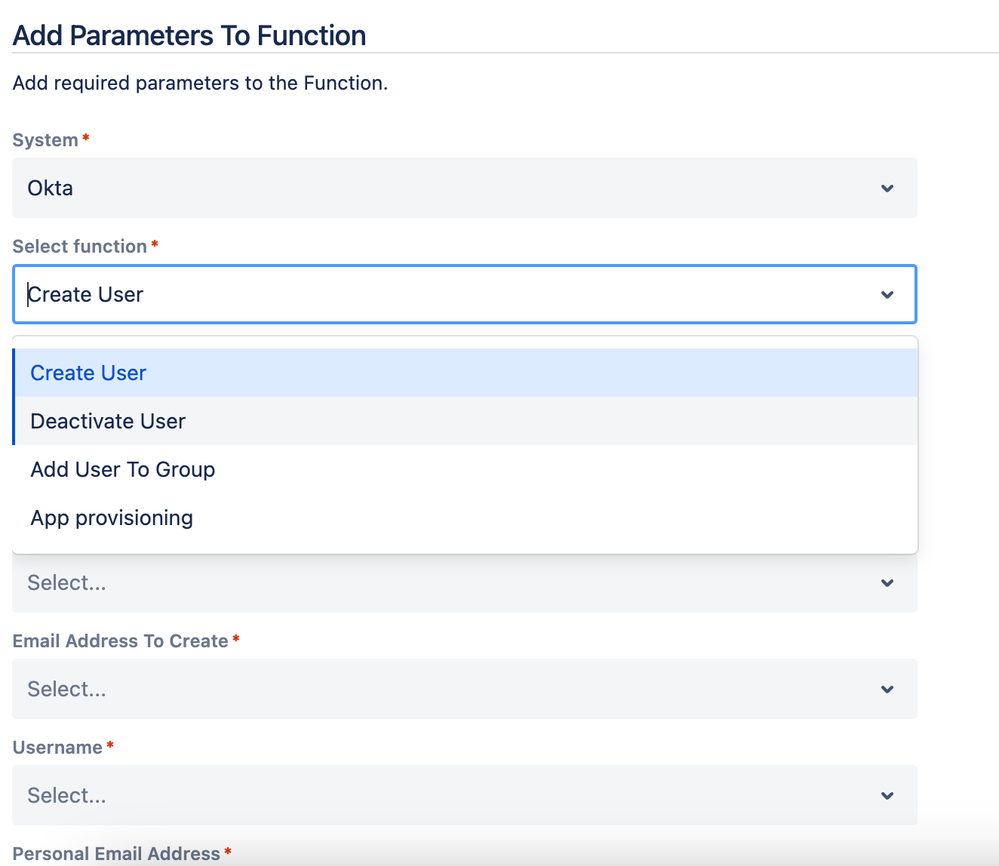This screenshot has height=866, width=999.
Task: Click the System field label
Action: tap(45, 140)
